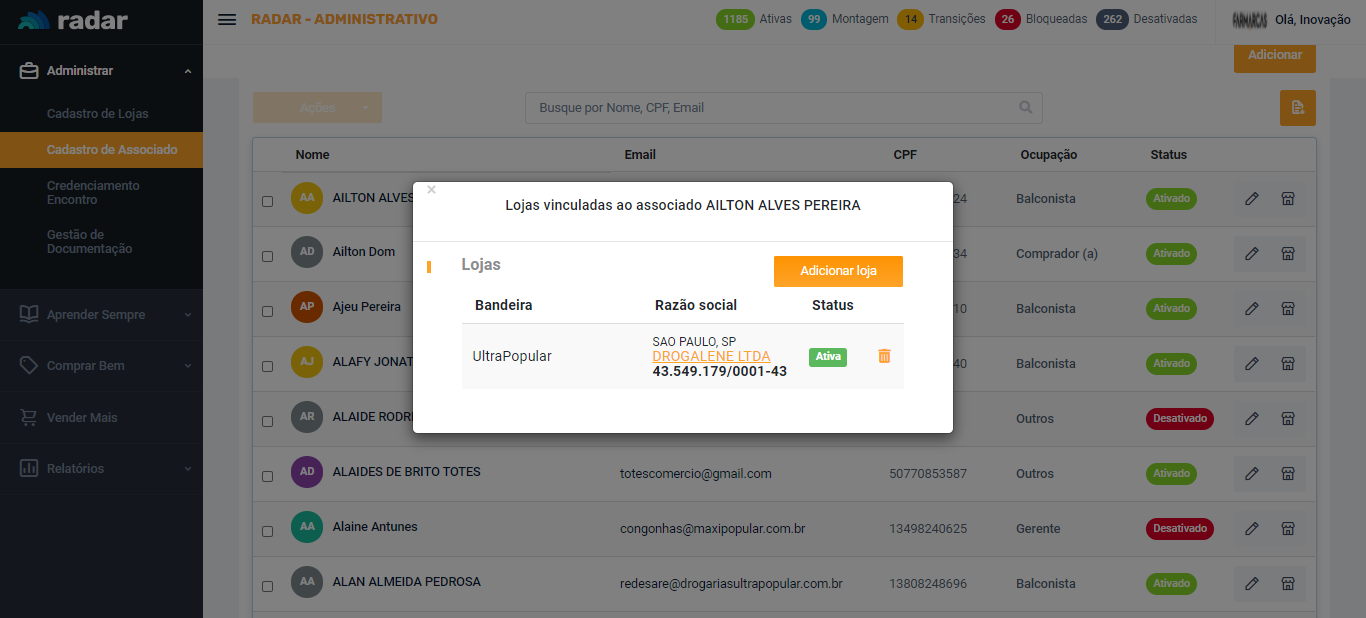Image resolution: width=1366 pixels, height=618 pixels.
Task: Click the hamburger menu icon
Action: tap(227, 20)
